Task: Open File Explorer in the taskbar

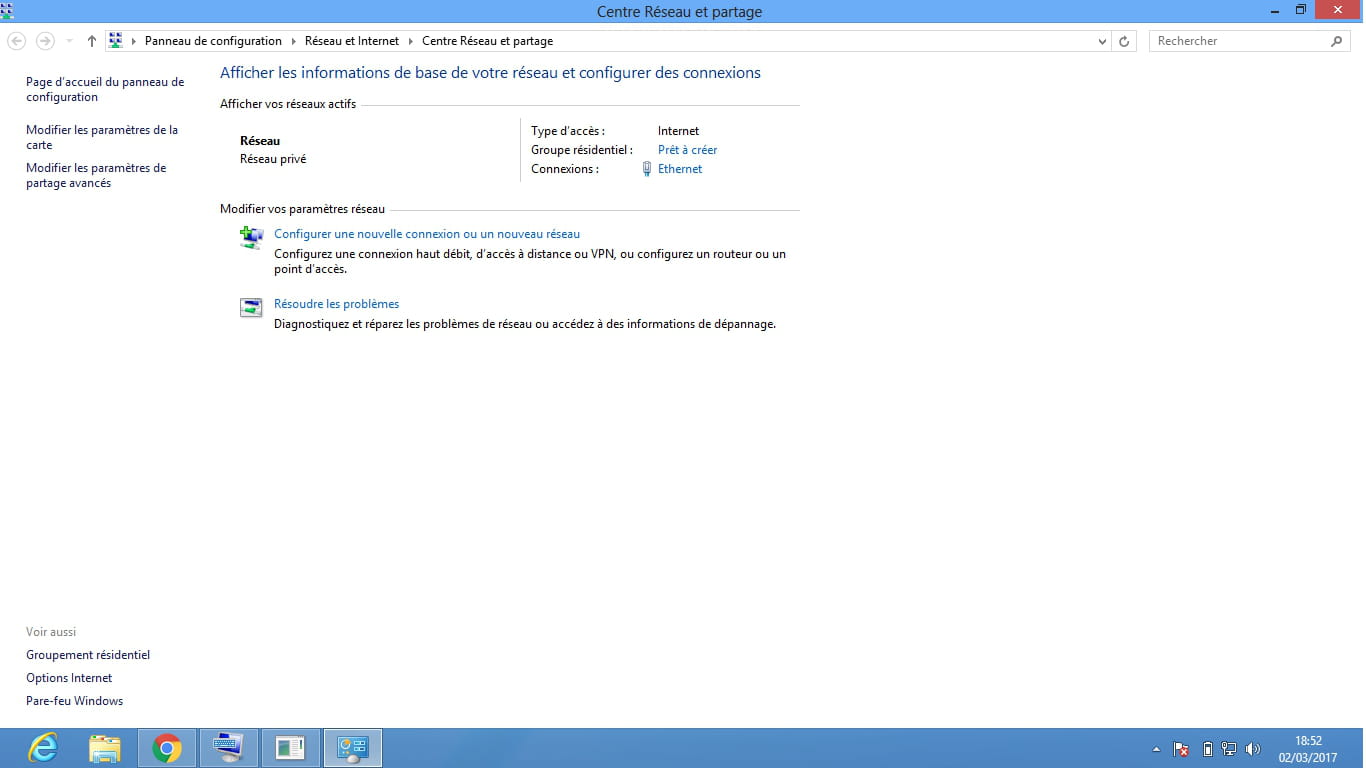Action: pos(105,748)
